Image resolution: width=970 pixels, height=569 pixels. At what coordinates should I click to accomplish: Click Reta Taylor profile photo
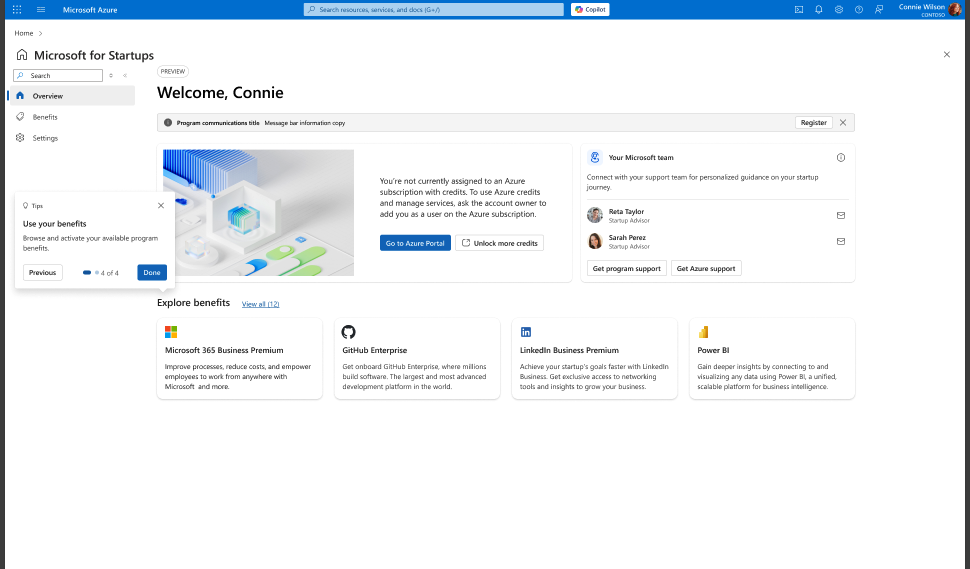[594, 215]
